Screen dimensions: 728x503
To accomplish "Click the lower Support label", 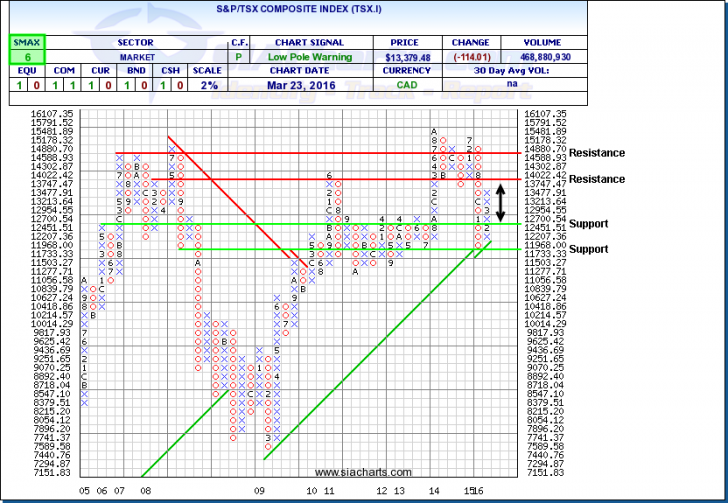I will (x=591, y=248).
